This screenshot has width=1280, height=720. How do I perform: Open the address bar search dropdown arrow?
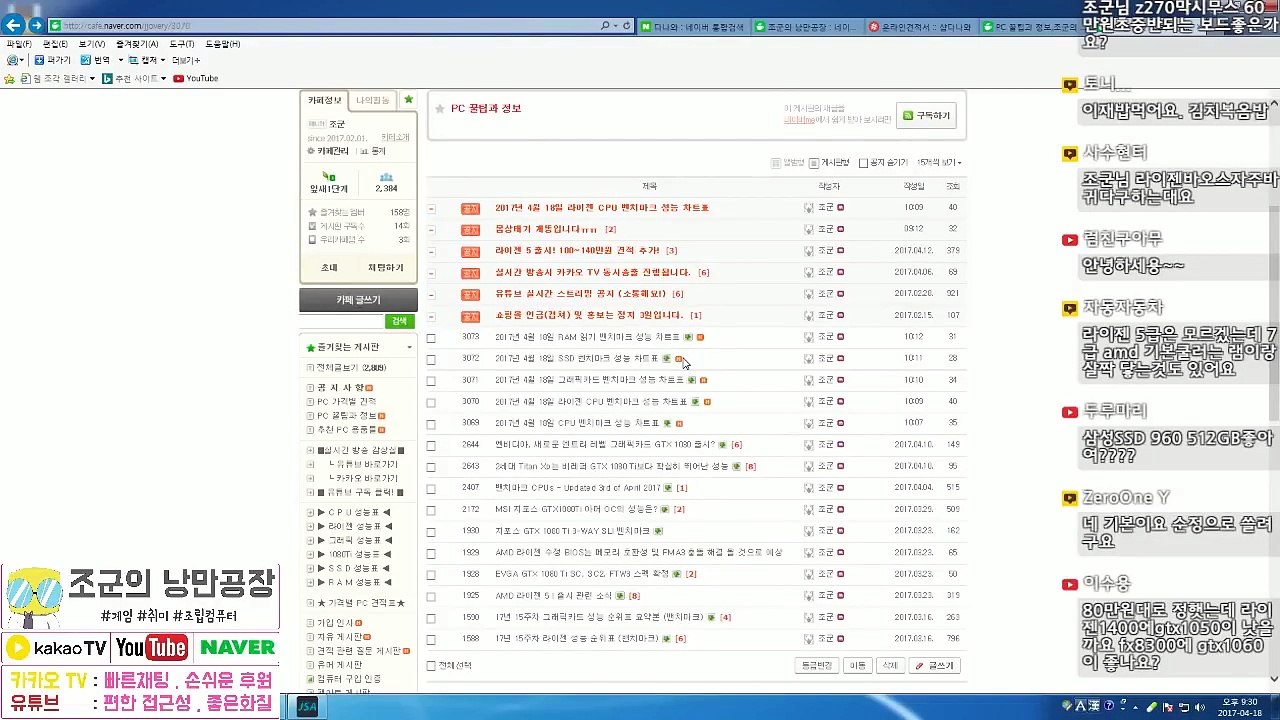tap(615, 26)
